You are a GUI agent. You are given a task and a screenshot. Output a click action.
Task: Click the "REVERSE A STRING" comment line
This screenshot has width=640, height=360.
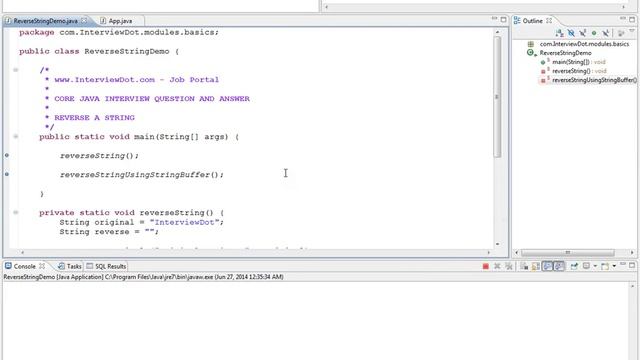click(94, 118)
